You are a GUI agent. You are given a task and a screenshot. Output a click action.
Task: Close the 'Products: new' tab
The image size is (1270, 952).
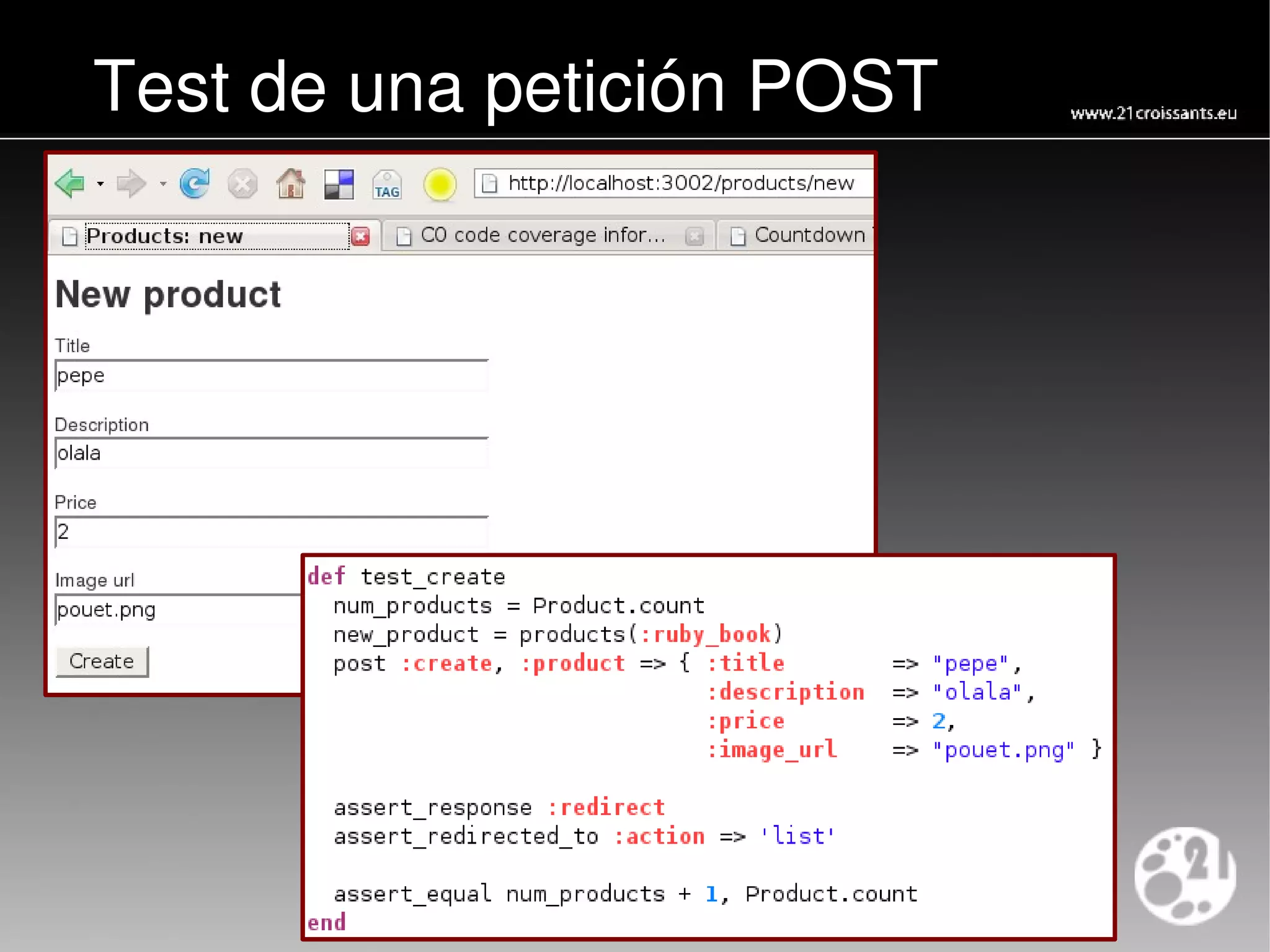coord(360,236)
